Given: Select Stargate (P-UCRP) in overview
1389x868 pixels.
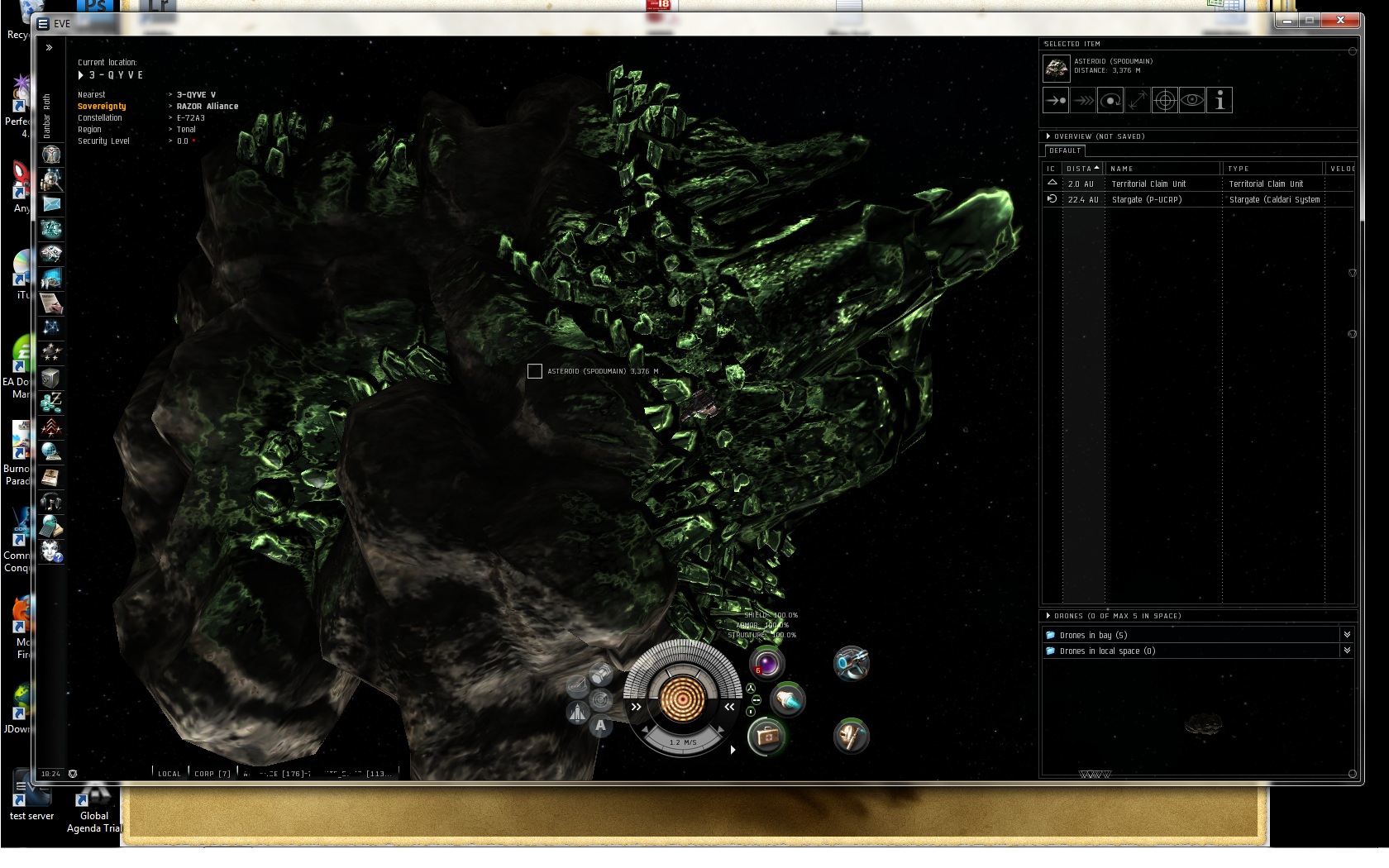Looking at the screenshot, I should [1146, 199].
